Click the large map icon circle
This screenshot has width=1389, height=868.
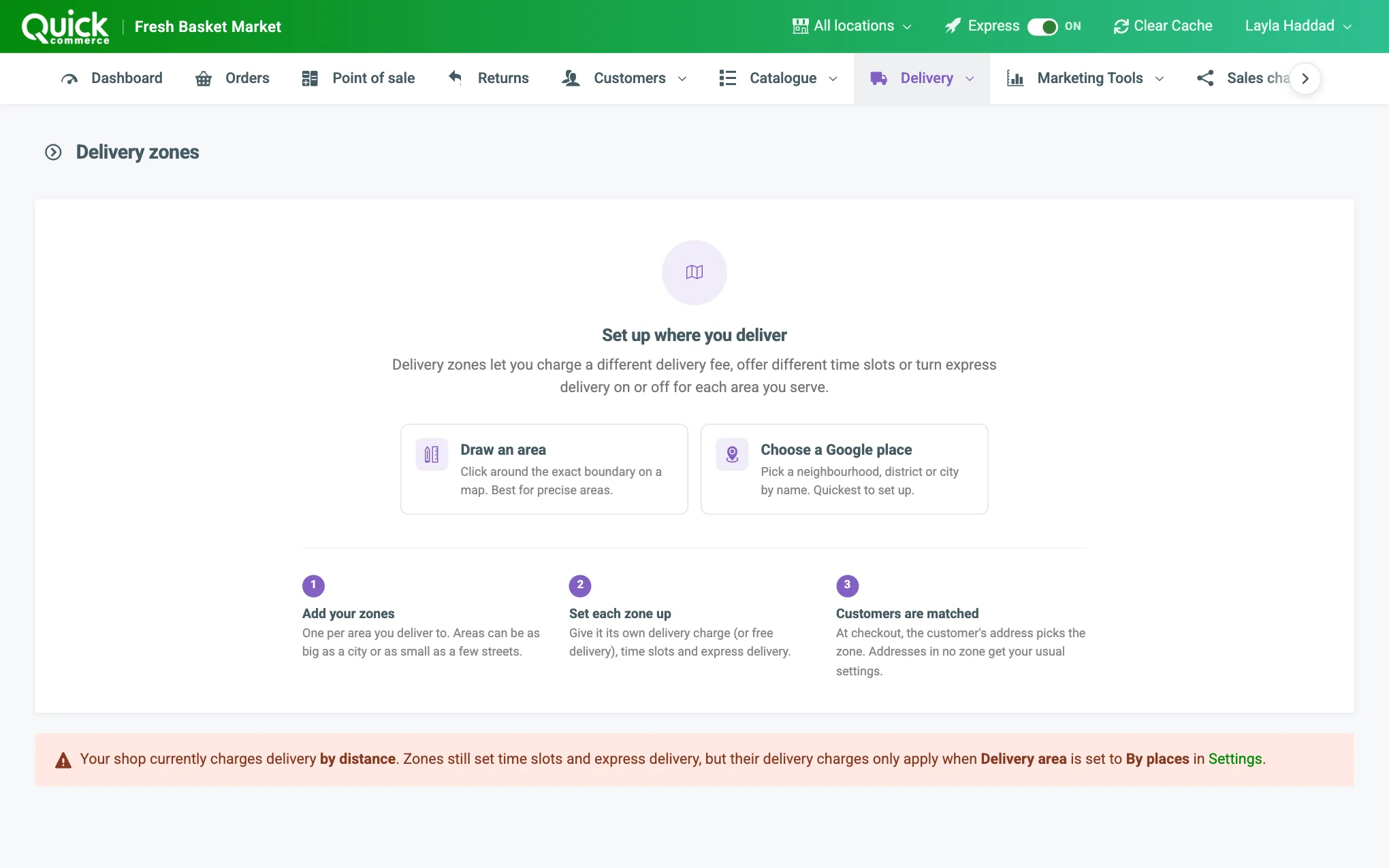click(694, 272)
